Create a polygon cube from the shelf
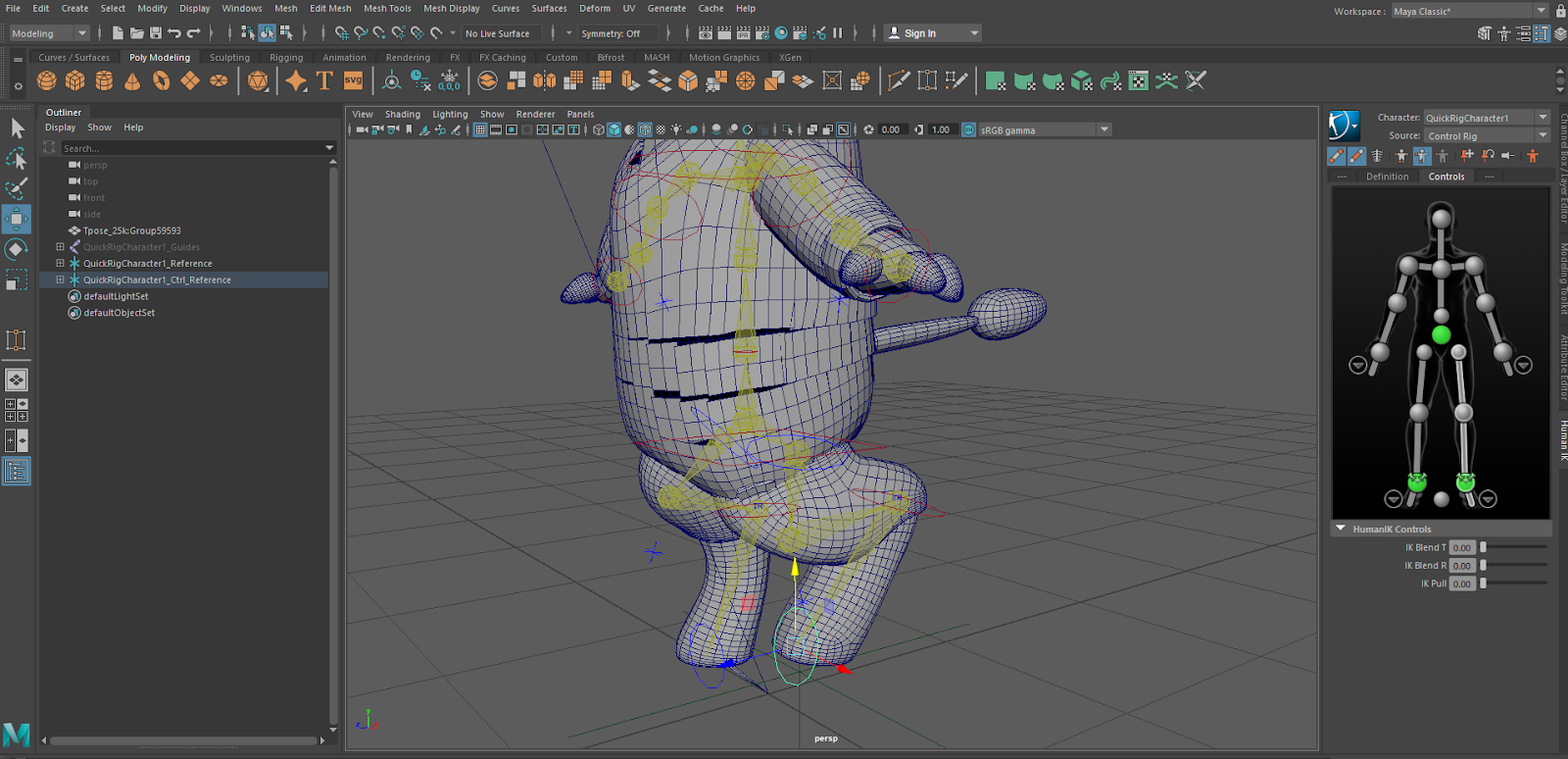Screen dimensions: 1568x759 (x=74, y=81)
